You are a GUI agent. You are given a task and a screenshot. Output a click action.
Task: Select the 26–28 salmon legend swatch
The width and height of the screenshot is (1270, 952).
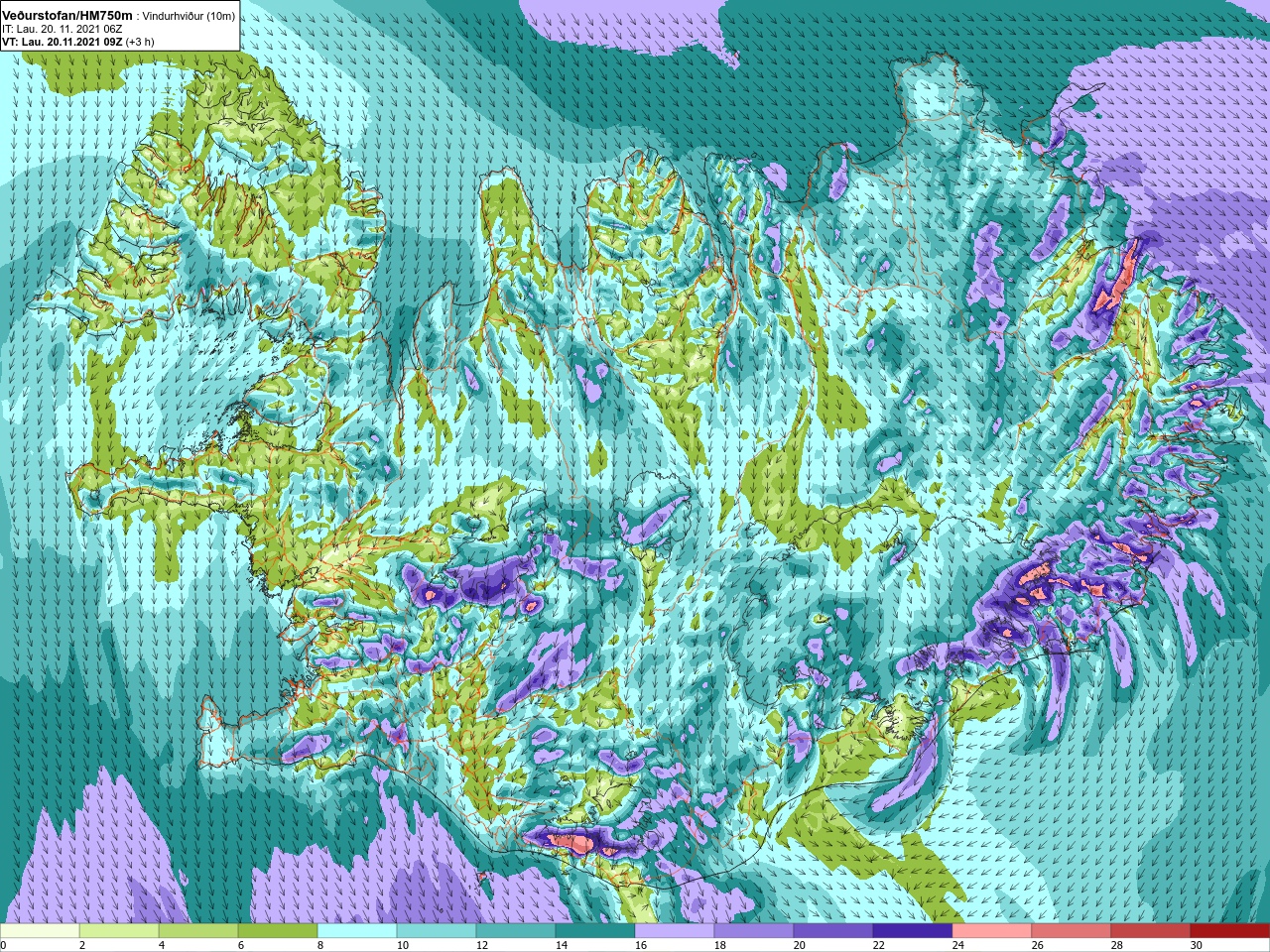[1072, 931]
